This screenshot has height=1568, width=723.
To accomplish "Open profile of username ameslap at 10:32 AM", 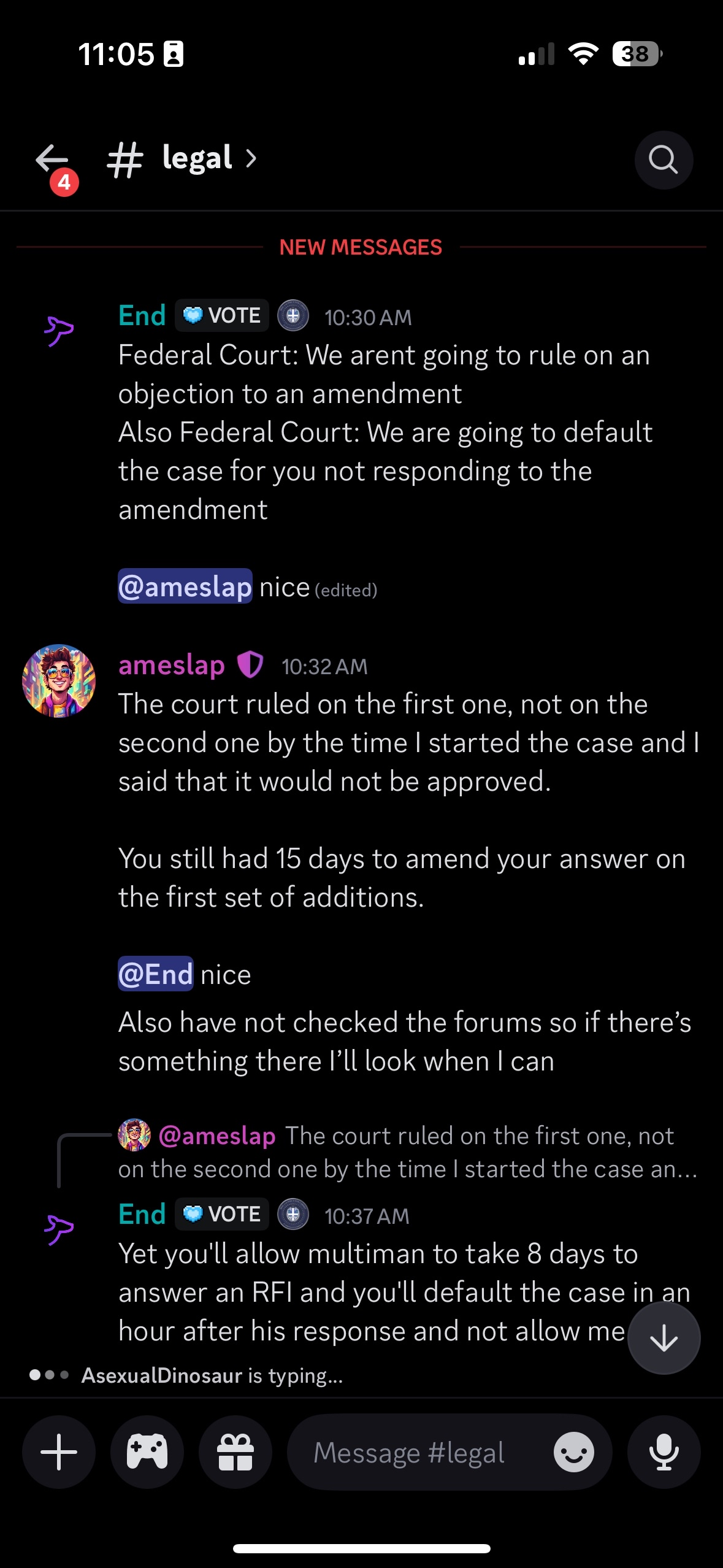I will [172, 665].
